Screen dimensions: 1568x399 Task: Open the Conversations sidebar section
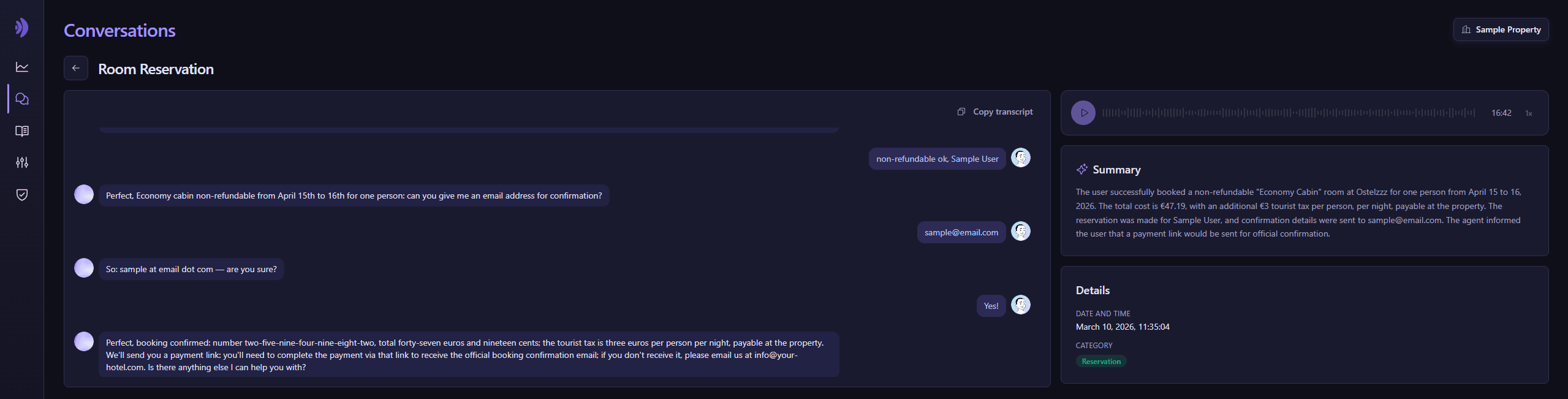[22, 99]
